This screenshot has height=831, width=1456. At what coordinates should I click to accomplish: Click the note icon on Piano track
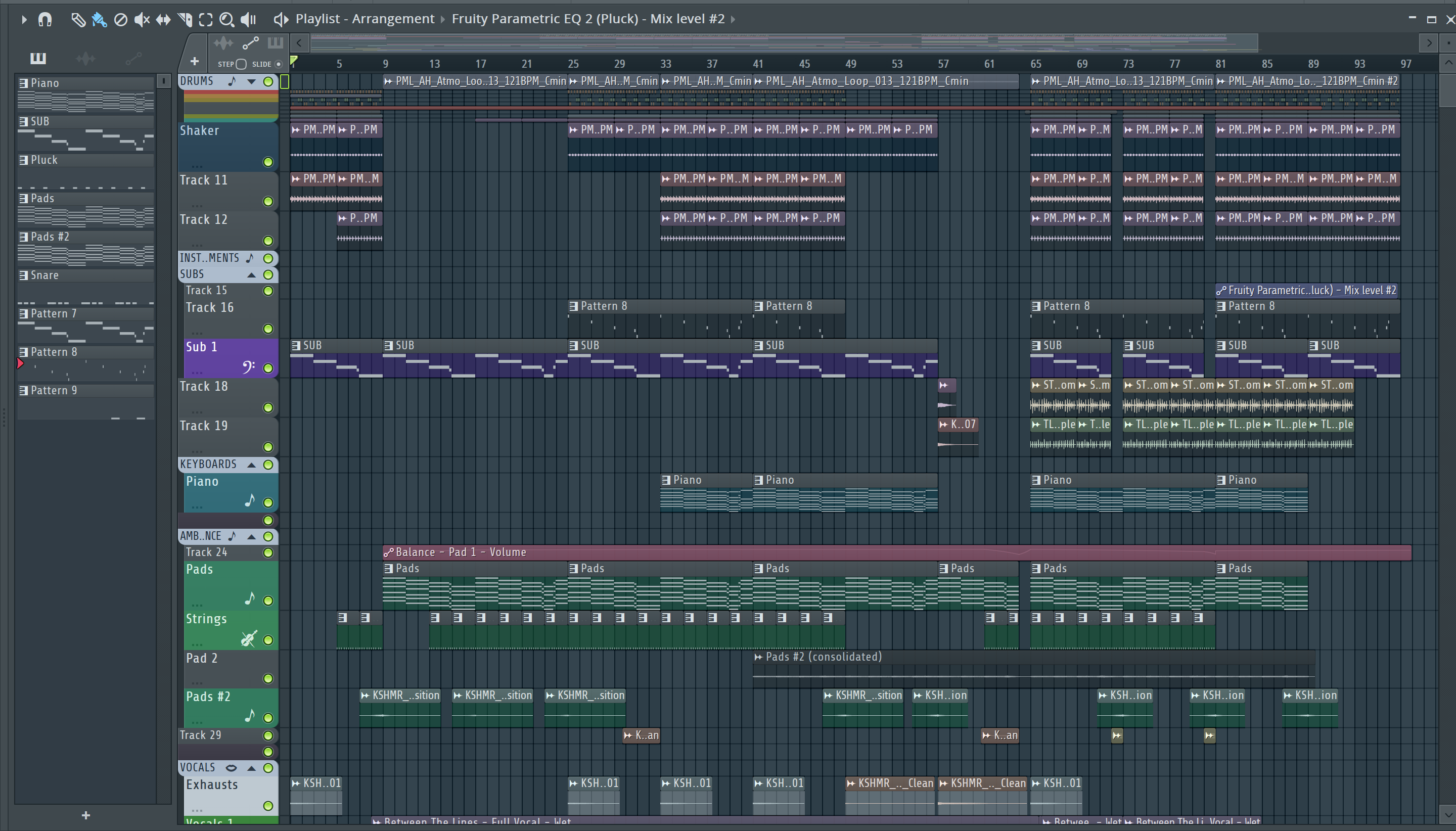click(x=249, y=500)
